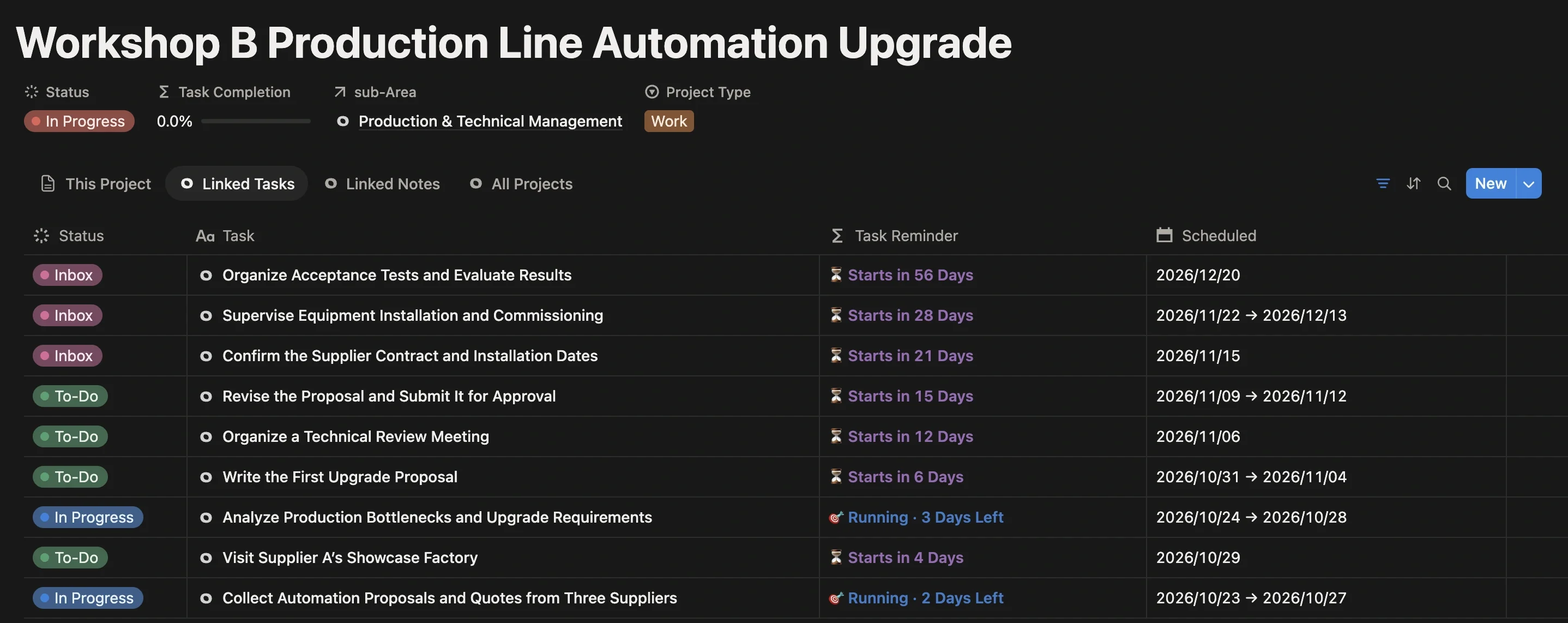Open project Status In Progress selector
1568x623 pixels.
[x=79, y=121]
